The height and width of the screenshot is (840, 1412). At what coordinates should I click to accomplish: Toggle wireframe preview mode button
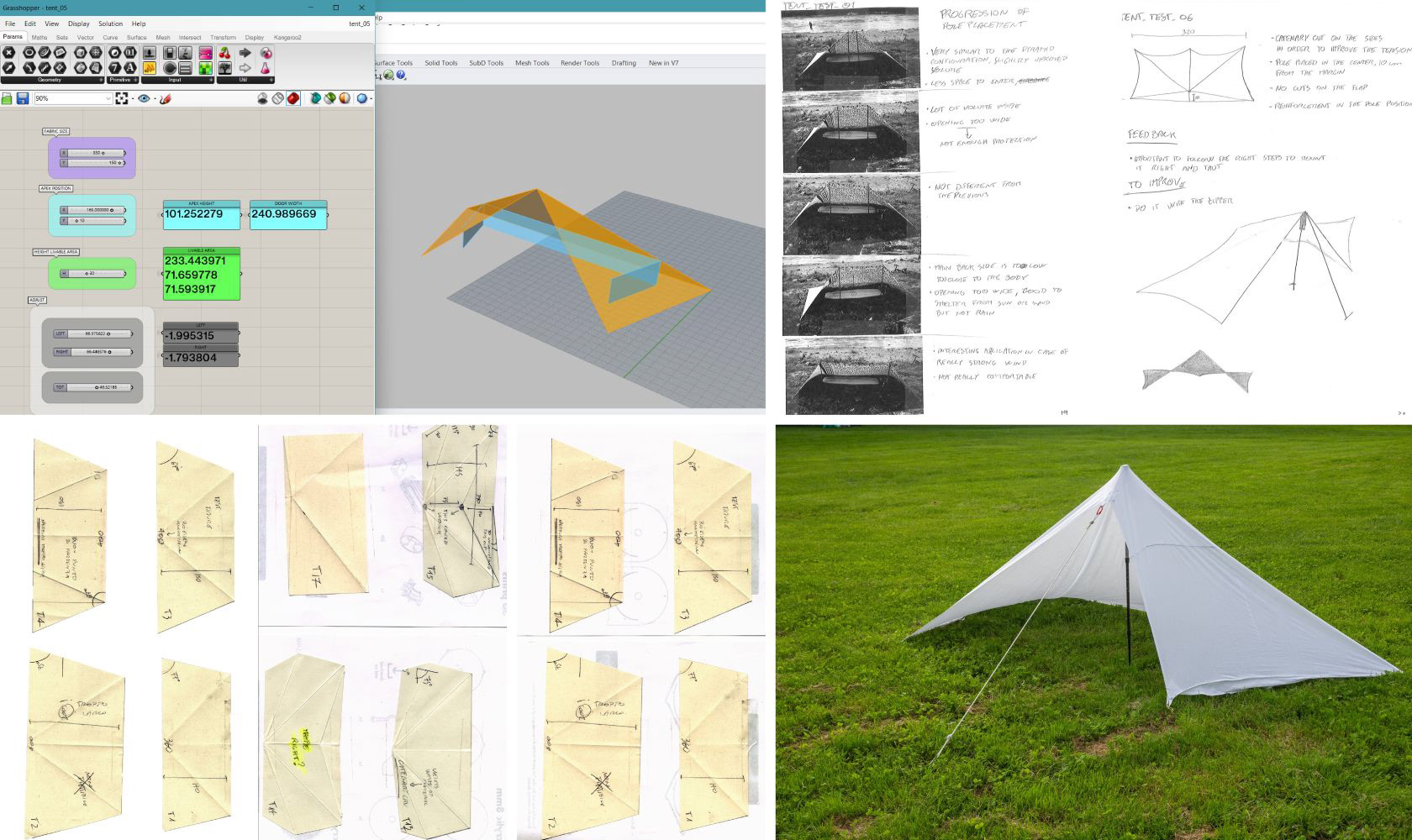[x=277, y=98]
